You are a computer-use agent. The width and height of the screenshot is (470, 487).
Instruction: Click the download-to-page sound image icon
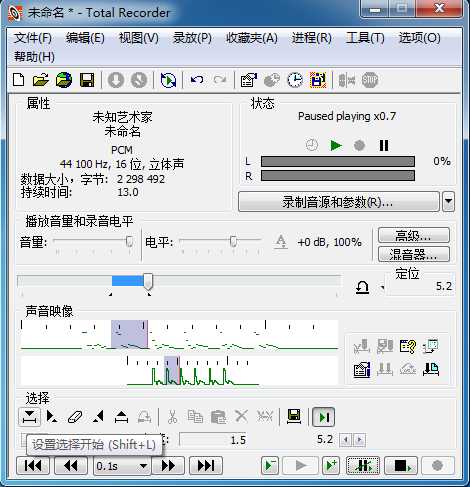(431, 369)
